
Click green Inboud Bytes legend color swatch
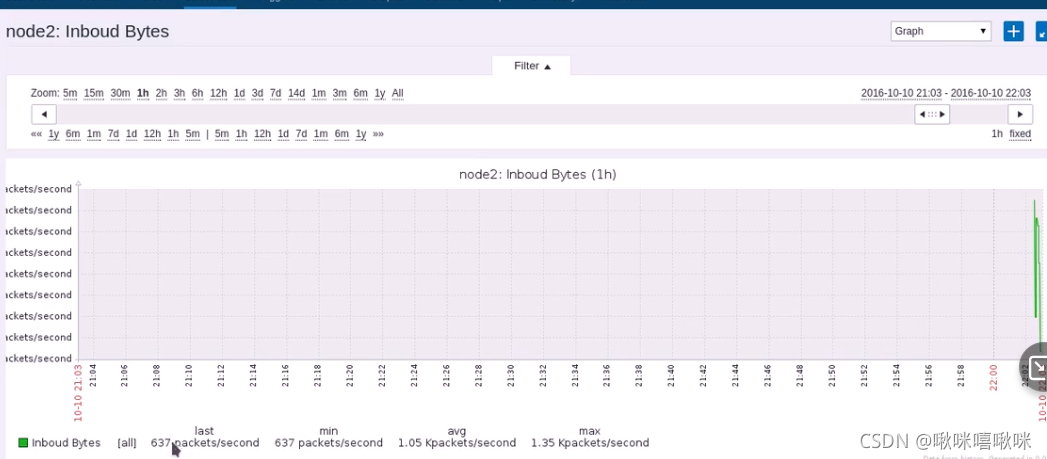pyautogui.click(x=23, y=442)
